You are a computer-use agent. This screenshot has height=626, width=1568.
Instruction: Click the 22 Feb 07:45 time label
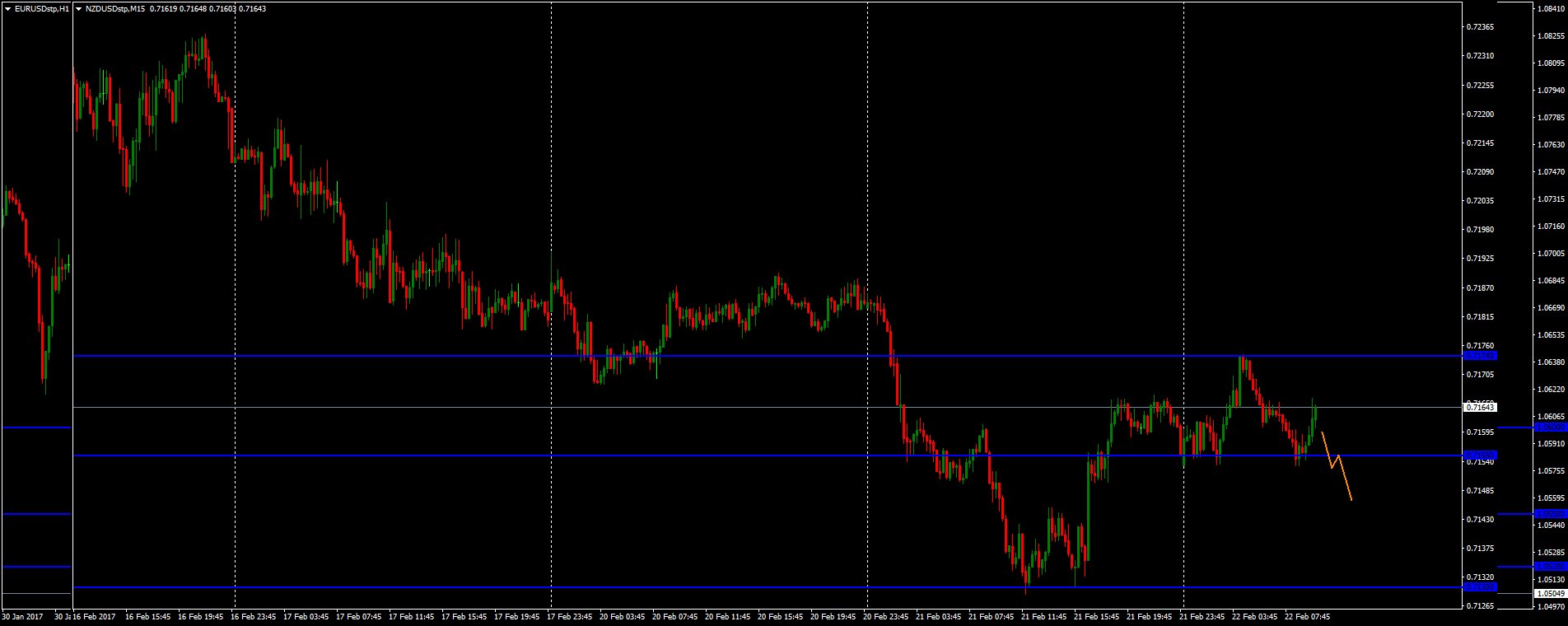pyautogui.click(x=1308, y=616)
